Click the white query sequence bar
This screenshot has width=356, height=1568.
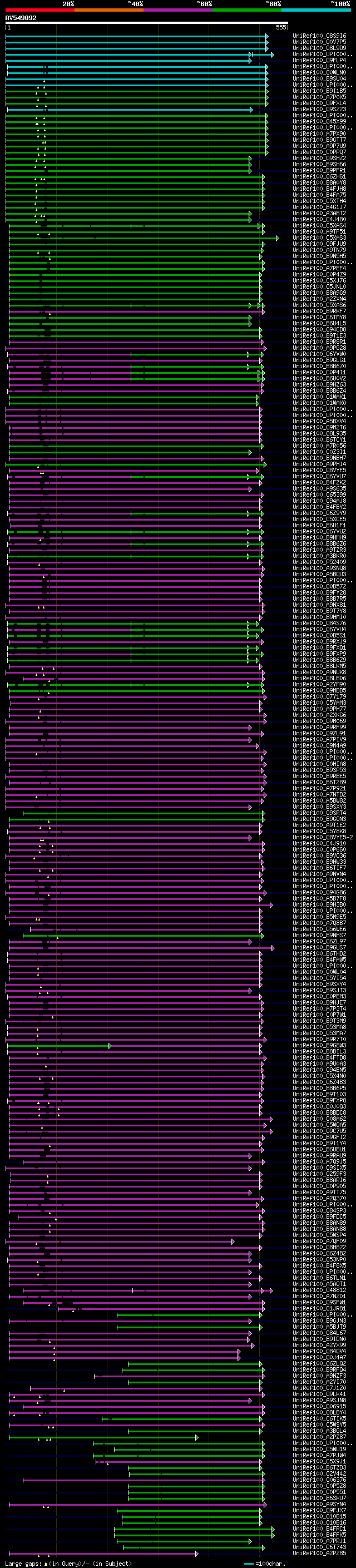147,23
